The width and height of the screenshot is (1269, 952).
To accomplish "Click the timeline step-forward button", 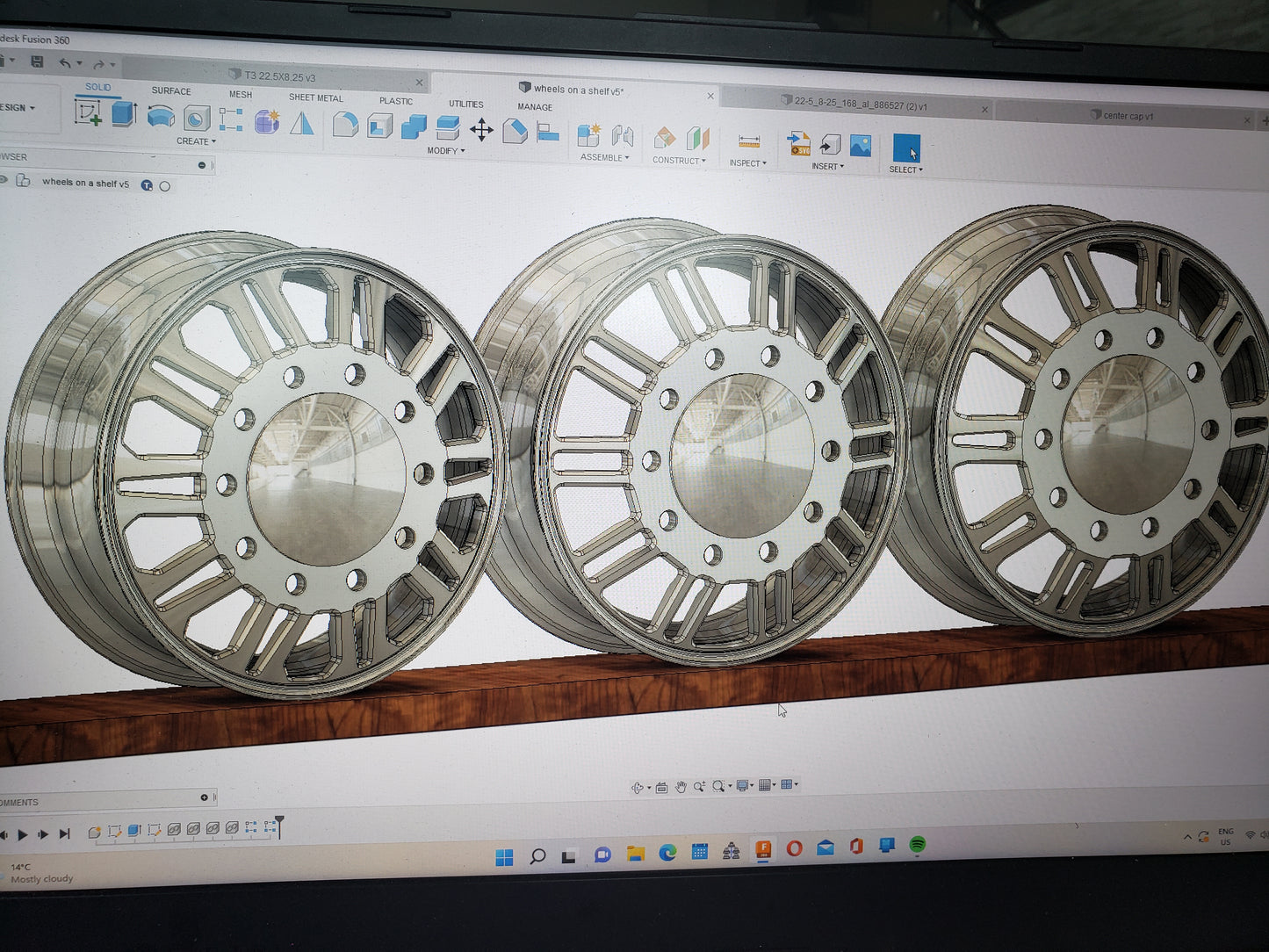I will 42,834.
